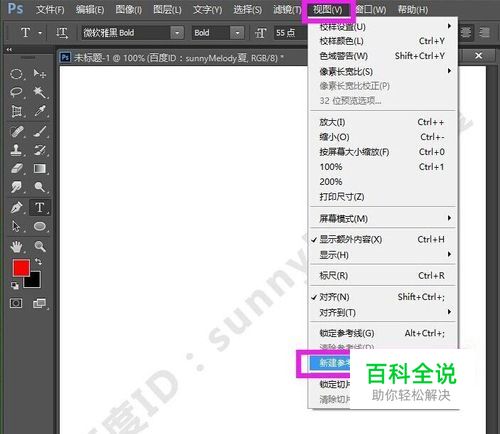Image resolution: width=500 pixels, height=434 pixels.
Task: Select the Magic Wand tool
Action: (x=40, y=92)
